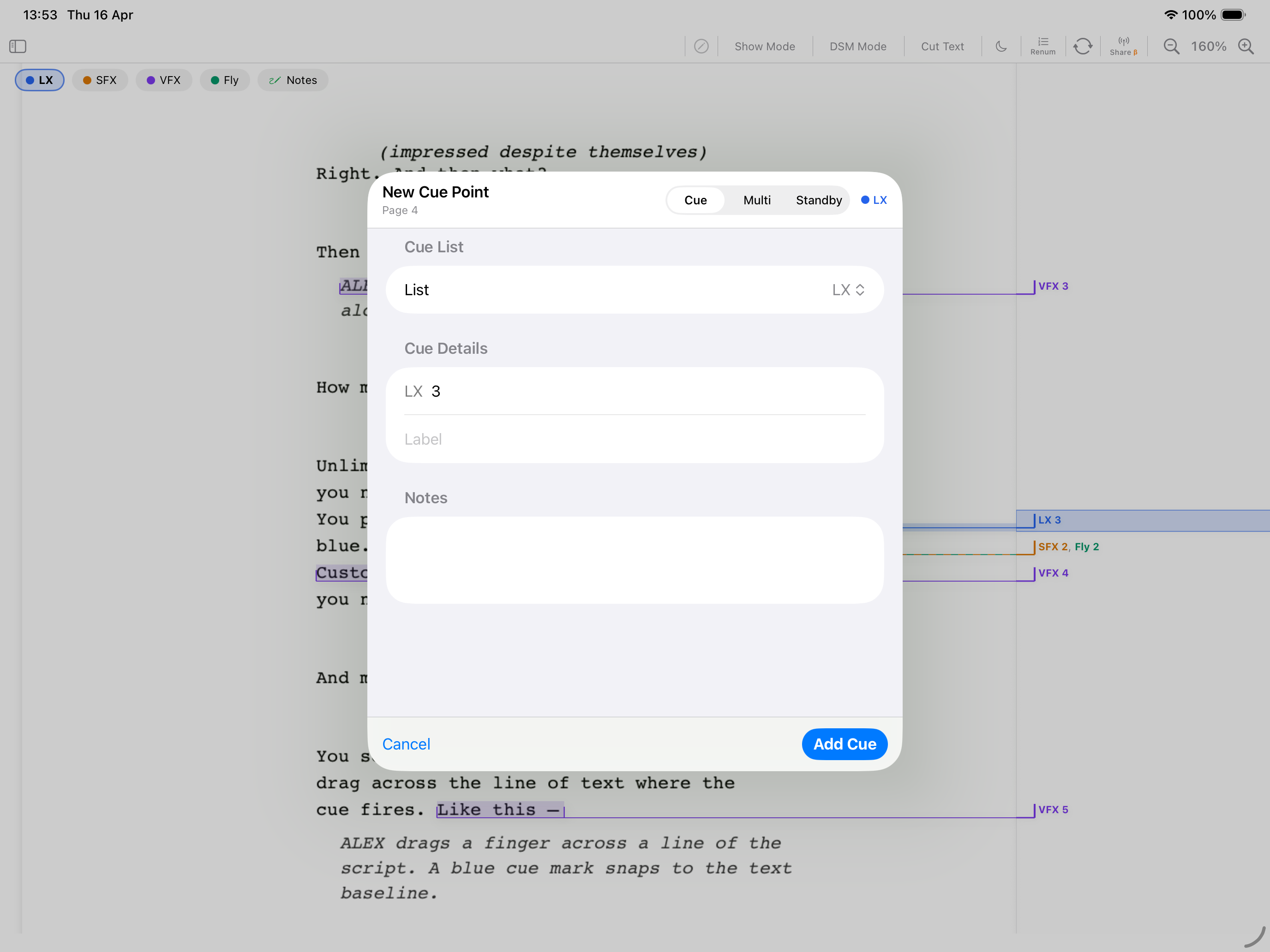
Task: Open the List LX dropdown selector
Action: click(x=847, y=290)
